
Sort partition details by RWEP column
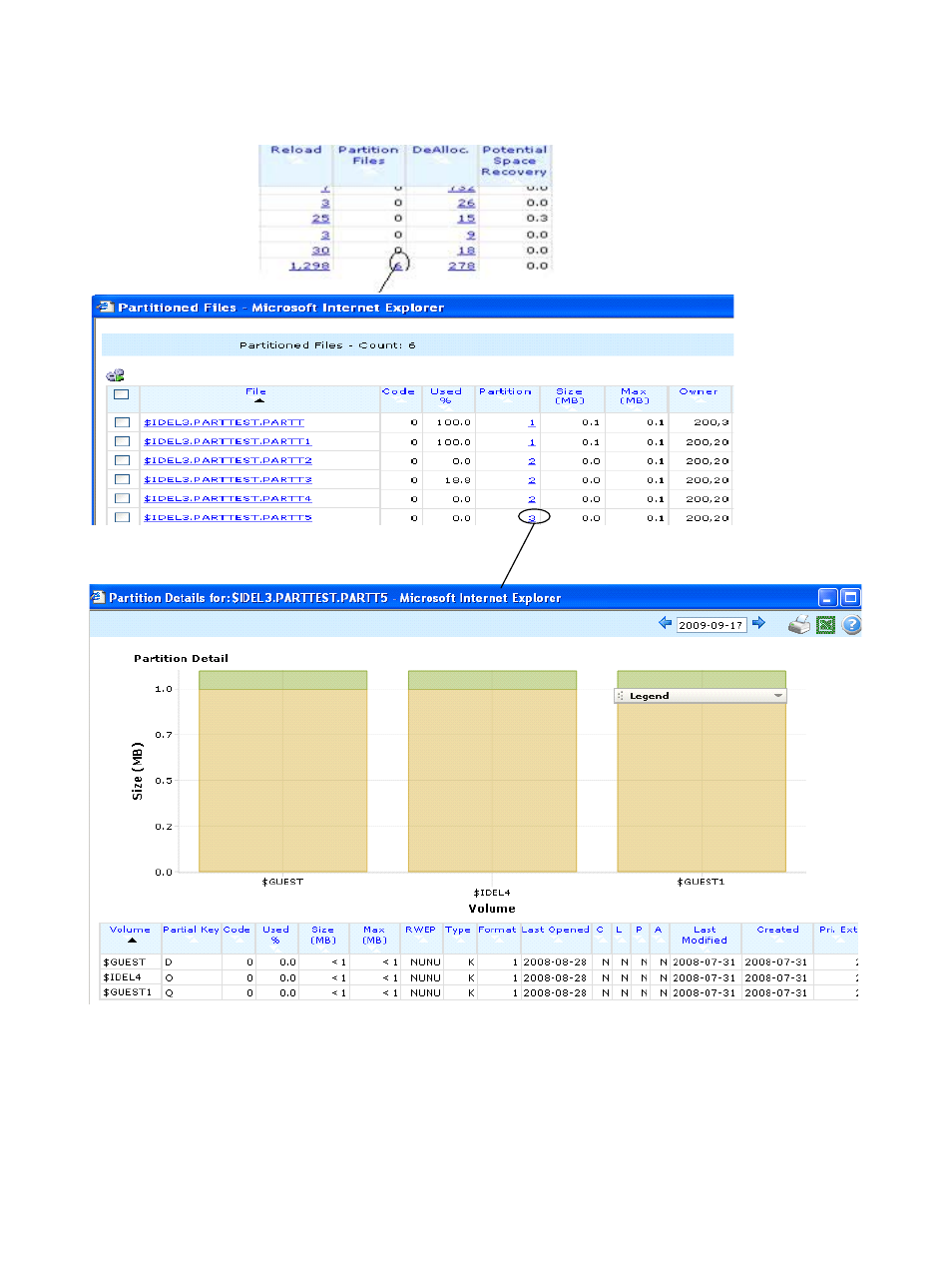click(x=420, y=930)
